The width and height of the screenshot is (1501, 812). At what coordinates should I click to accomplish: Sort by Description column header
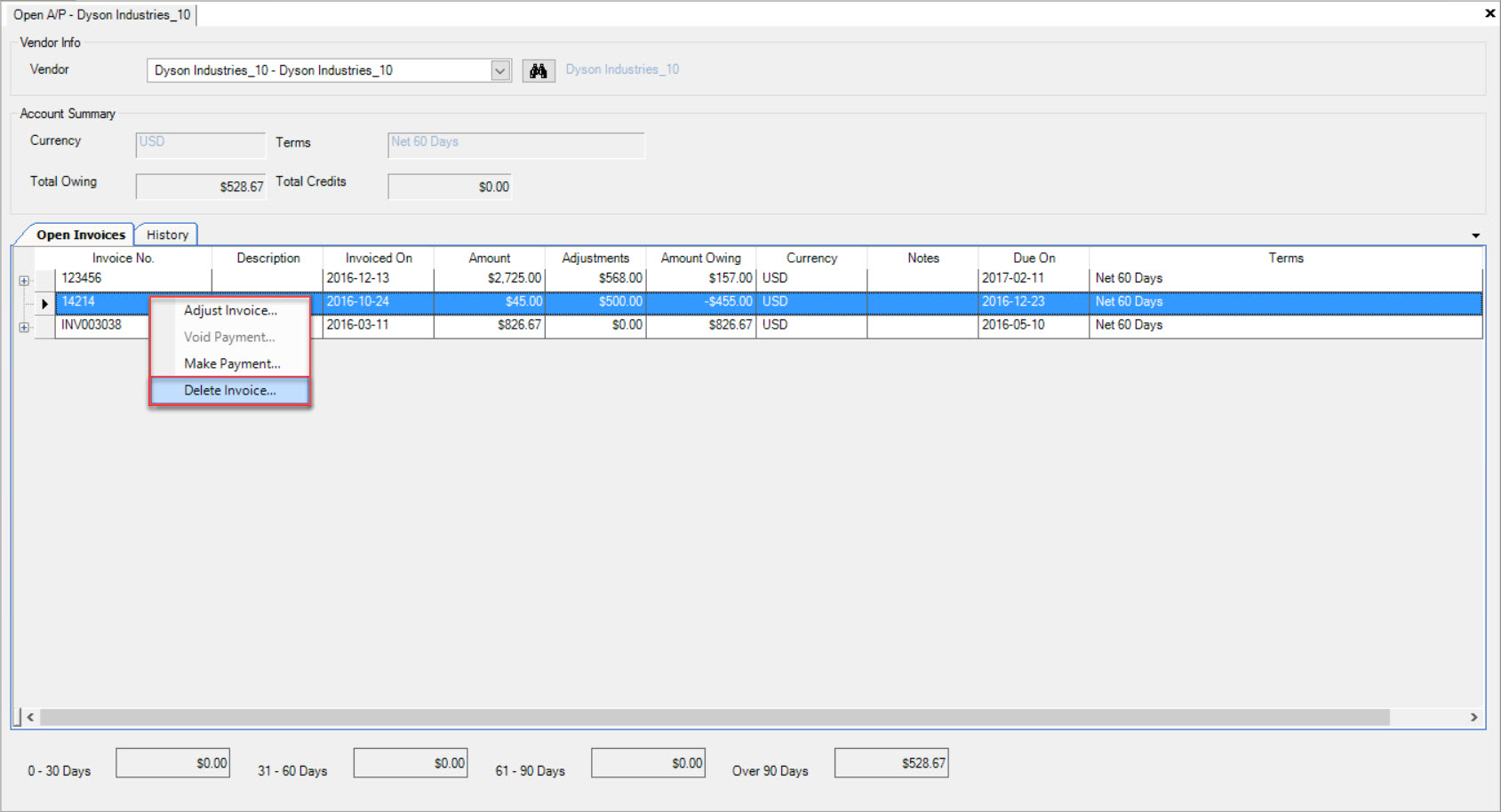pos(267,258)
